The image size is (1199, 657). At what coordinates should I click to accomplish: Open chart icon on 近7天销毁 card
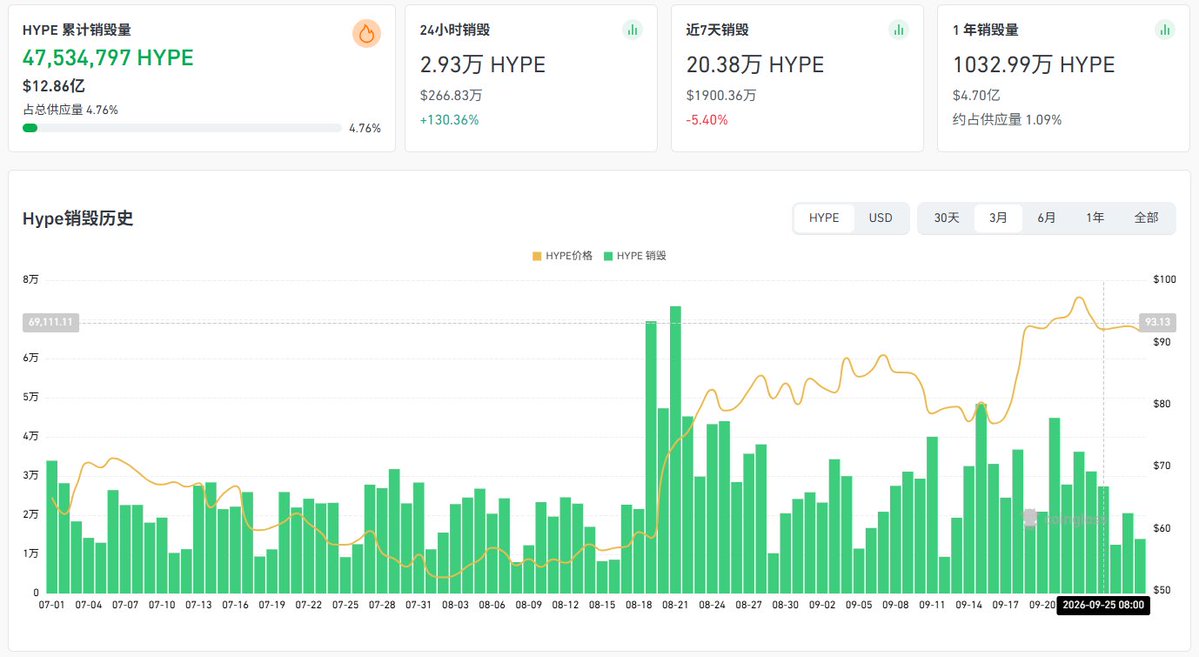[898, 30]
